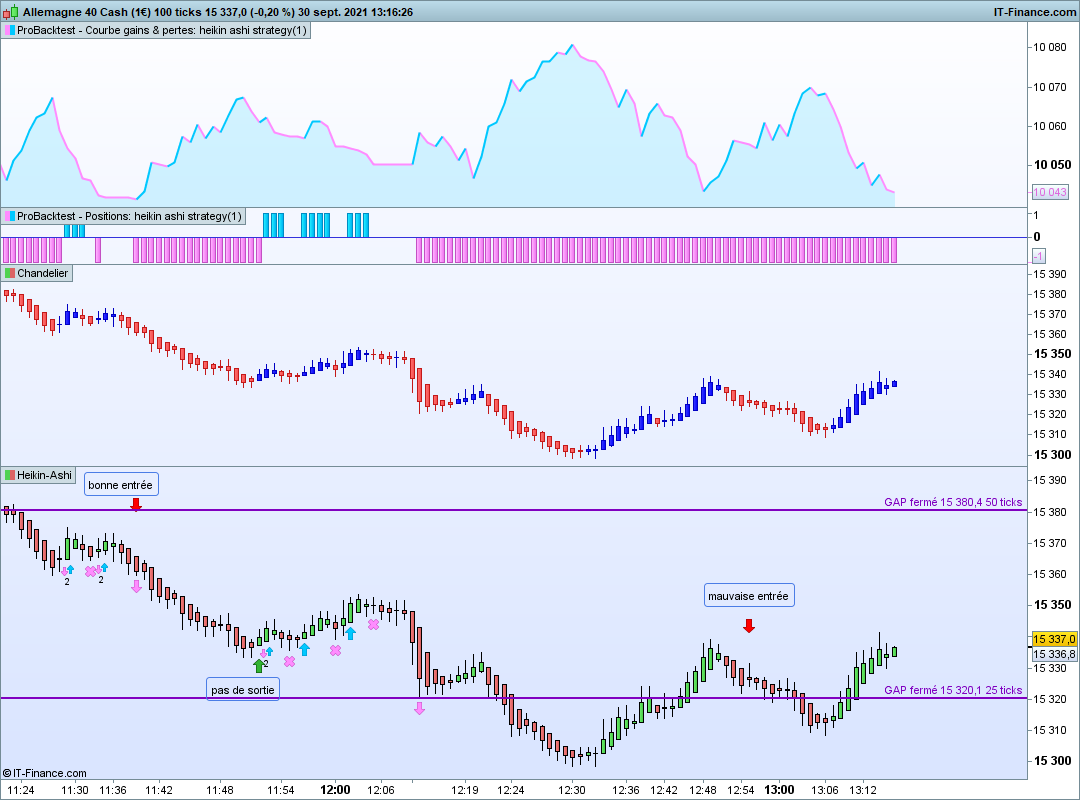
Task: Select the mauvaise entrée text annotation
Action: click(749, 595)
